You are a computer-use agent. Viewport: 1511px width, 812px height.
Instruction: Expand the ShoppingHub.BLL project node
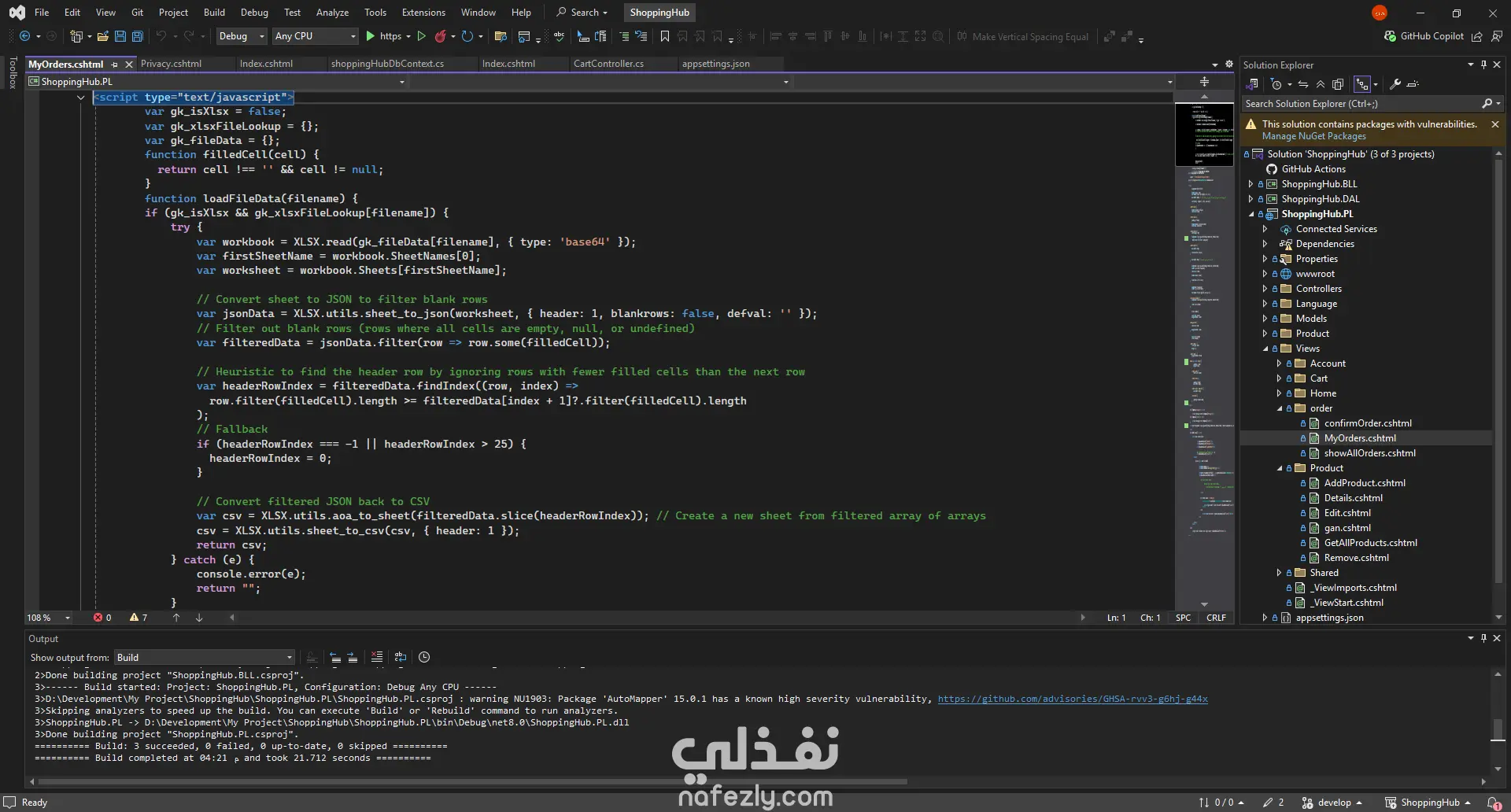(1251, 184)
